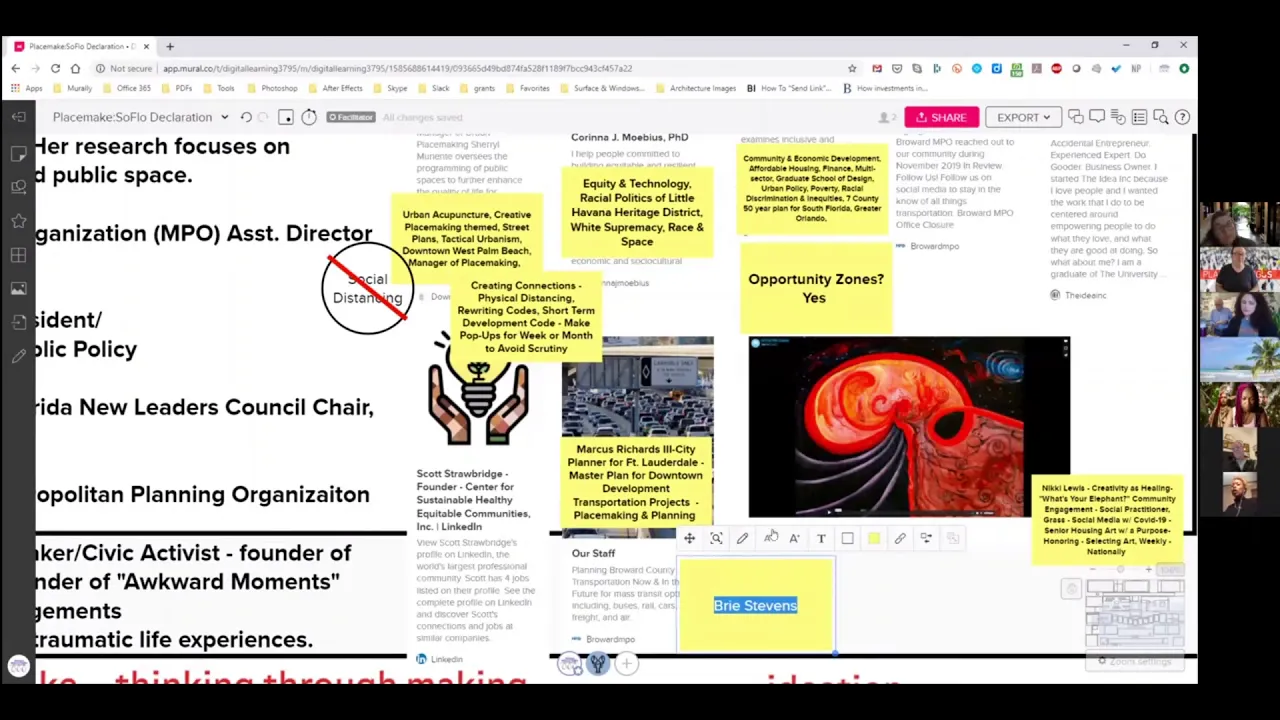Expand the Placemake:SoFlo Declaration title dropdown
Screen dimensions: 1280x720
(224, 117)
